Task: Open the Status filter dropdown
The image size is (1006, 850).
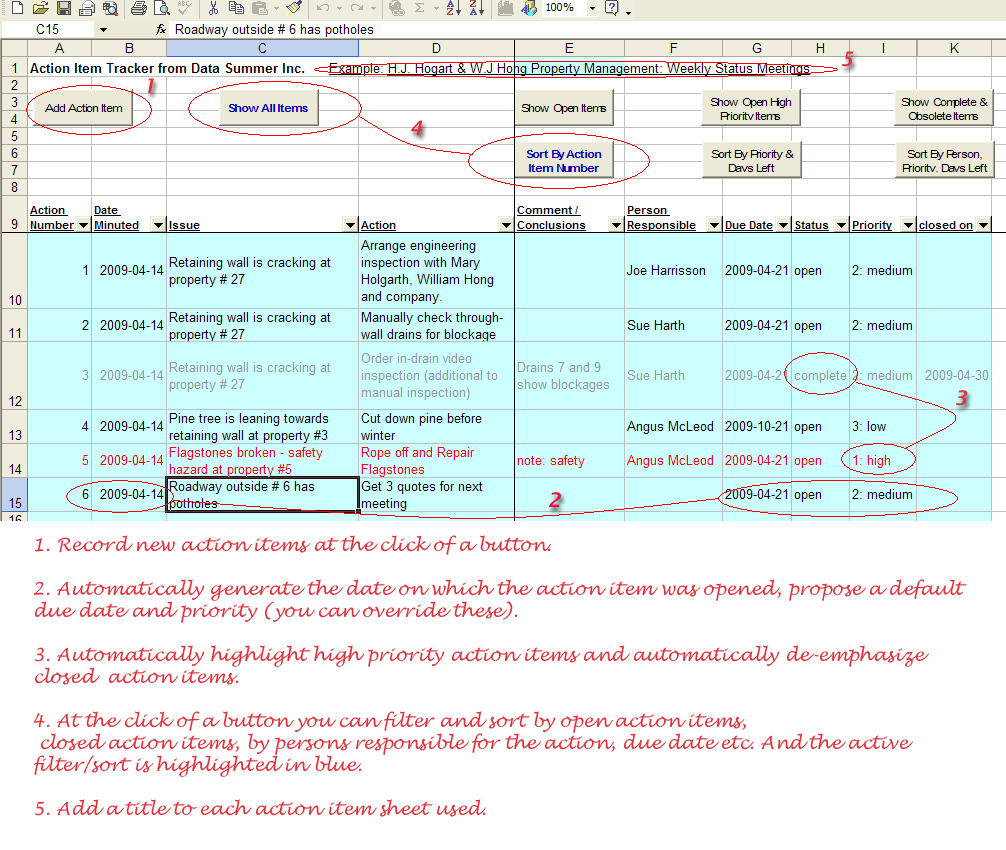Action: (841, 225)
